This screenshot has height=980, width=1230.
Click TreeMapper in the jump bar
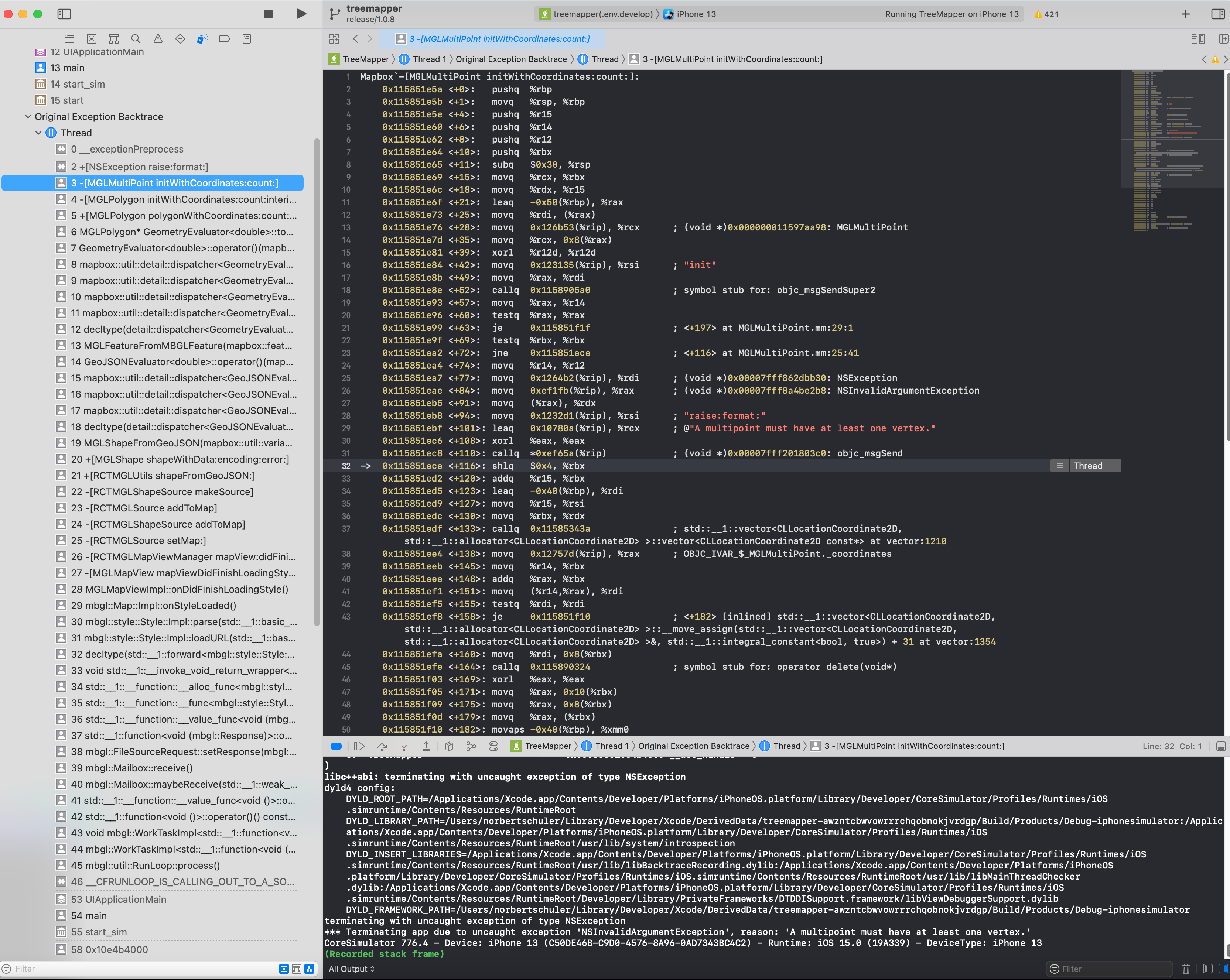click(365, 59)
